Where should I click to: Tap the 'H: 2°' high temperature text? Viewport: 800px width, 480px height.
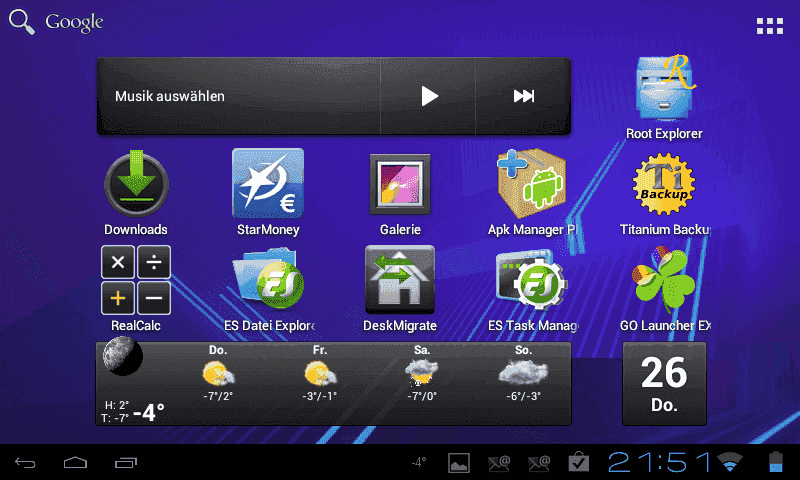(117, 405)
